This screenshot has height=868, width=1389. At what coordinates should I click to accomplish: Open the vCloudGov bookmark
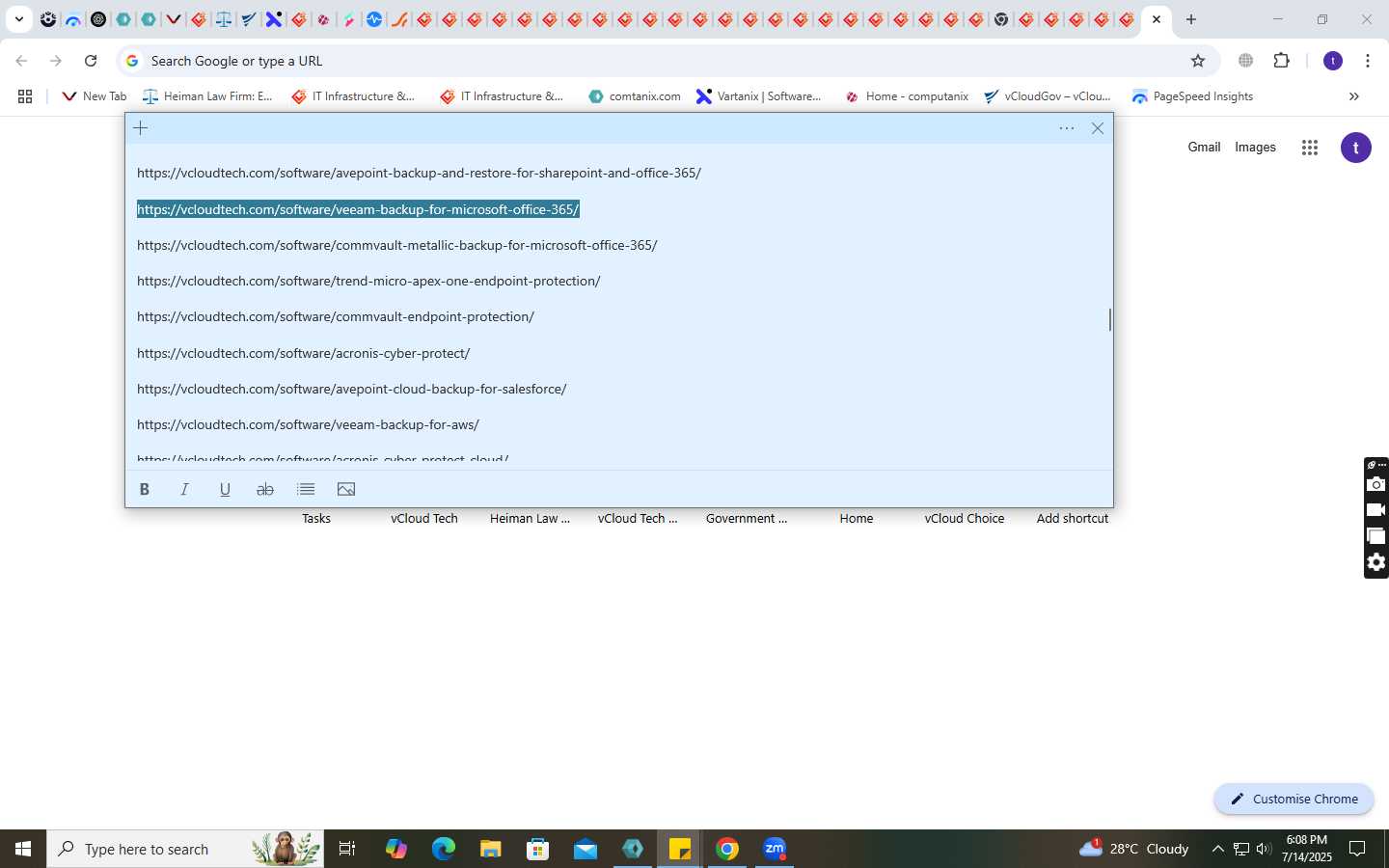[x=1048, y=96]
